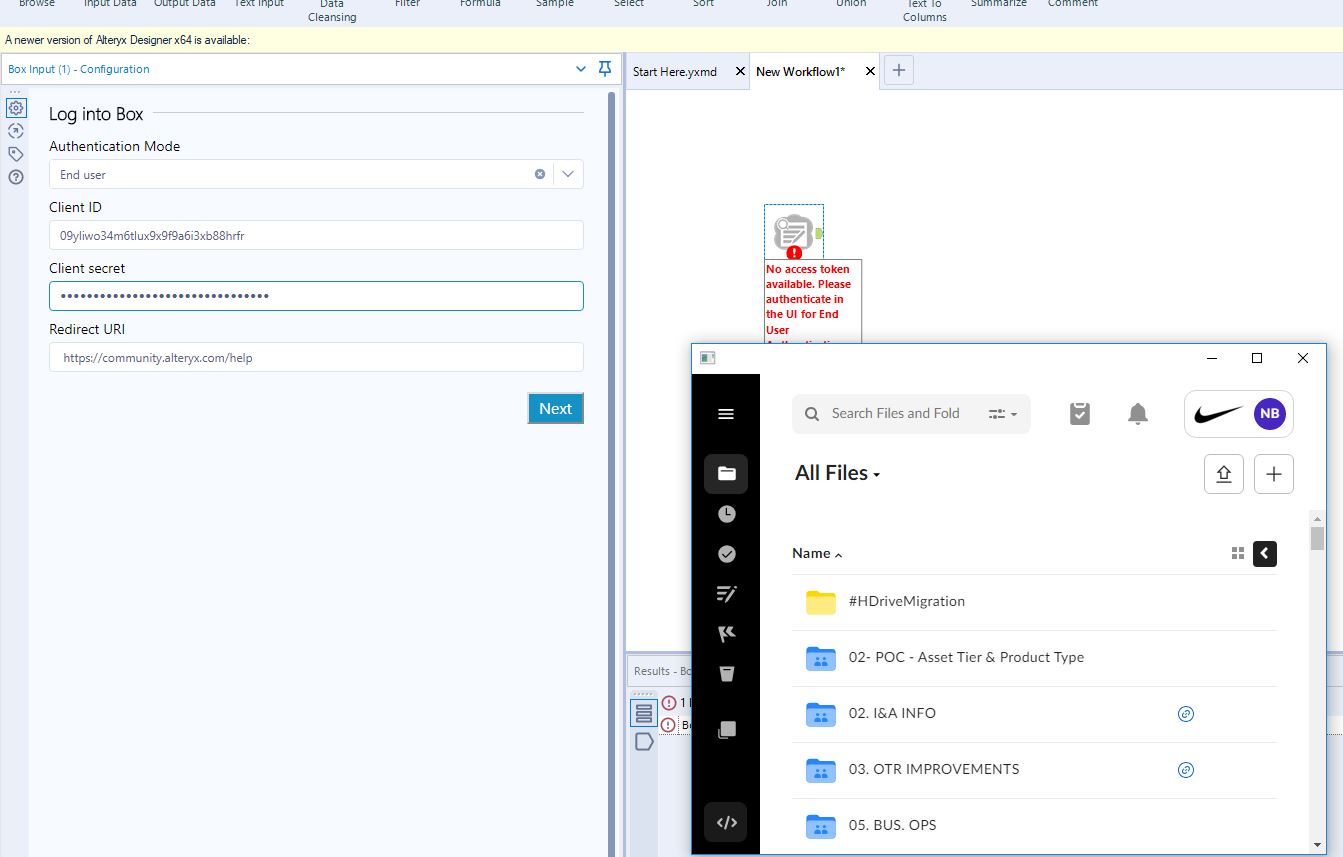The image size is (1343, 857).
Task: Open search filter options beside Box search bar
Action: point(997,413)
